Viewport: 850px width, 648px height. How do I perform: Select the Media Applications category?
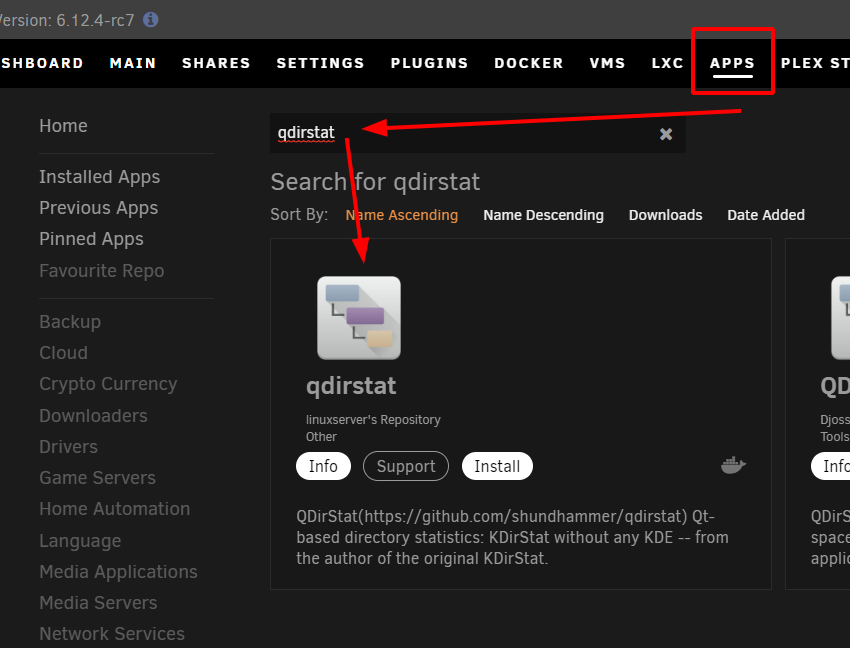coord(118,572)
